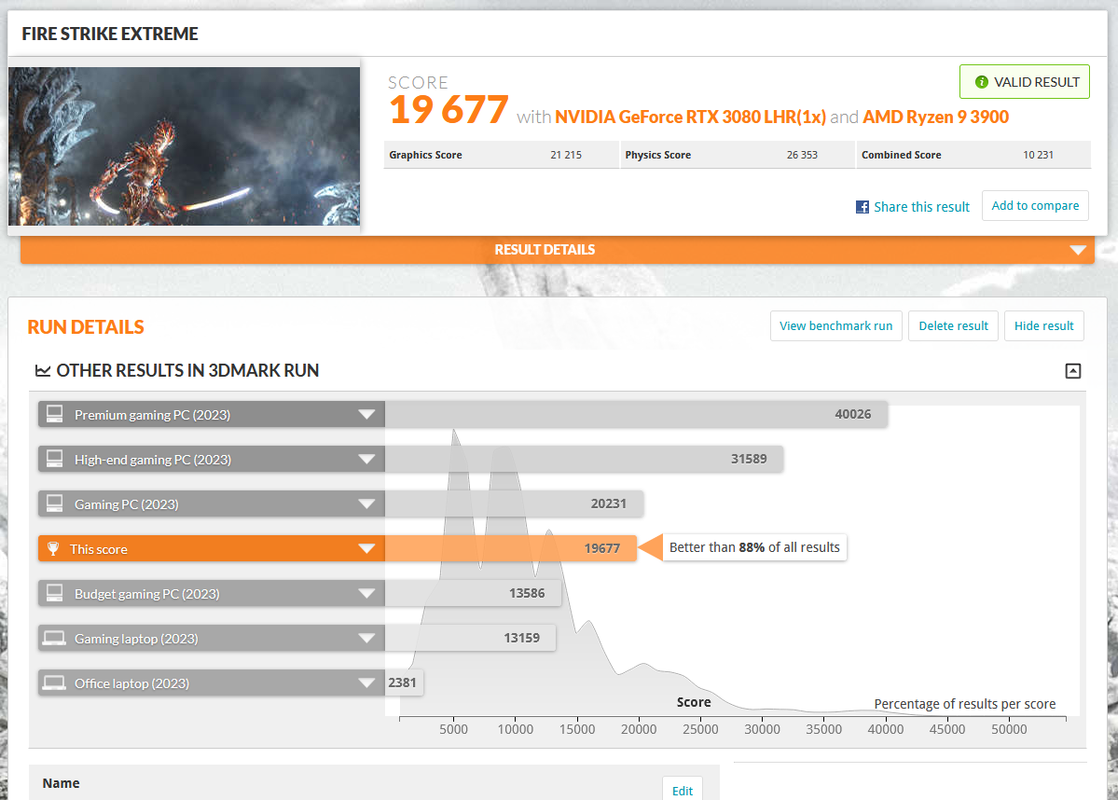1118x800 pixels.
Task: Click the laptop icon on Office laptop row
Action: [54, 683]
